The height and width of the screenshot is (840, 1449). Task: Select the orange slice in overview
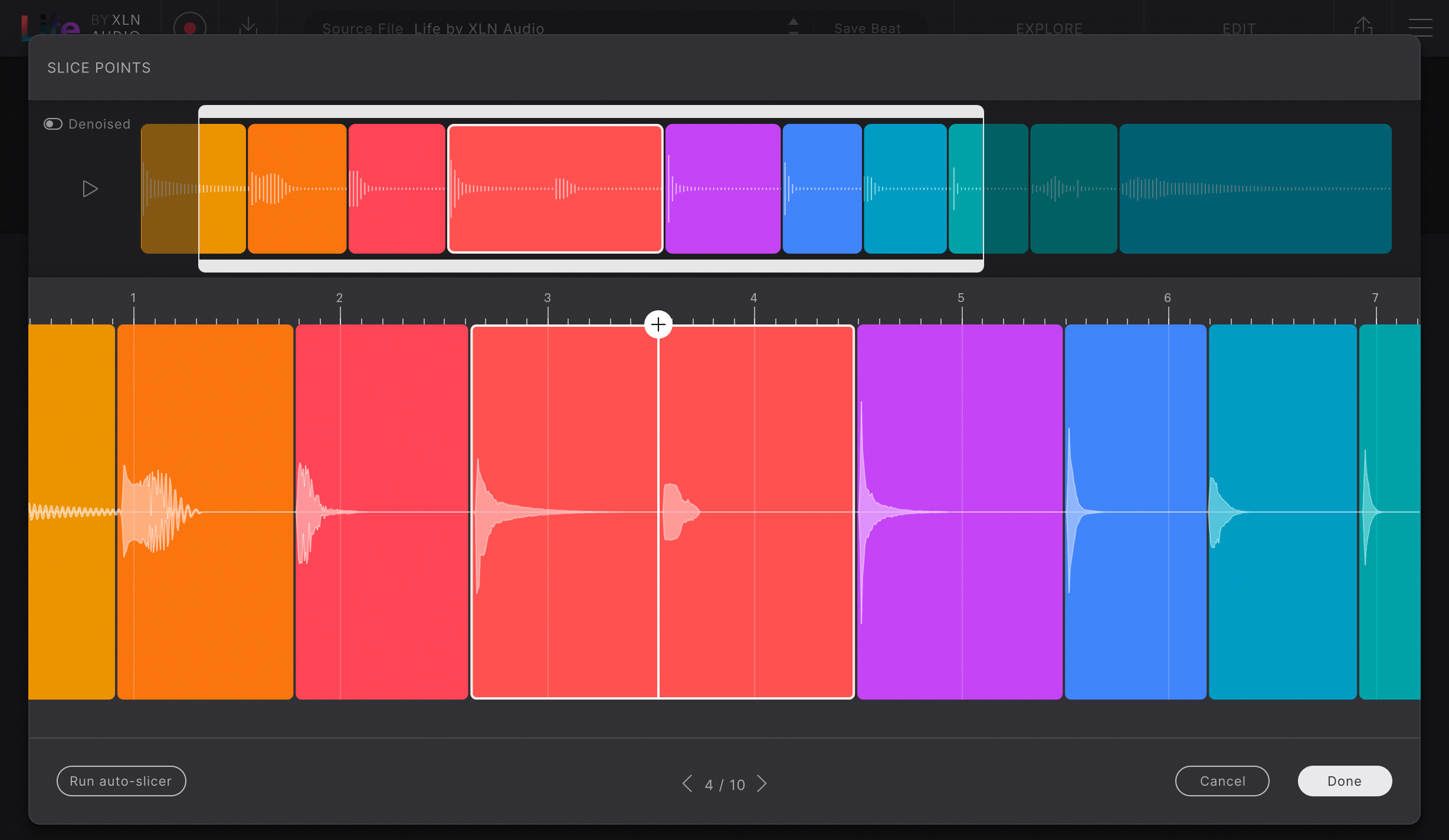(x=297, y=189)
